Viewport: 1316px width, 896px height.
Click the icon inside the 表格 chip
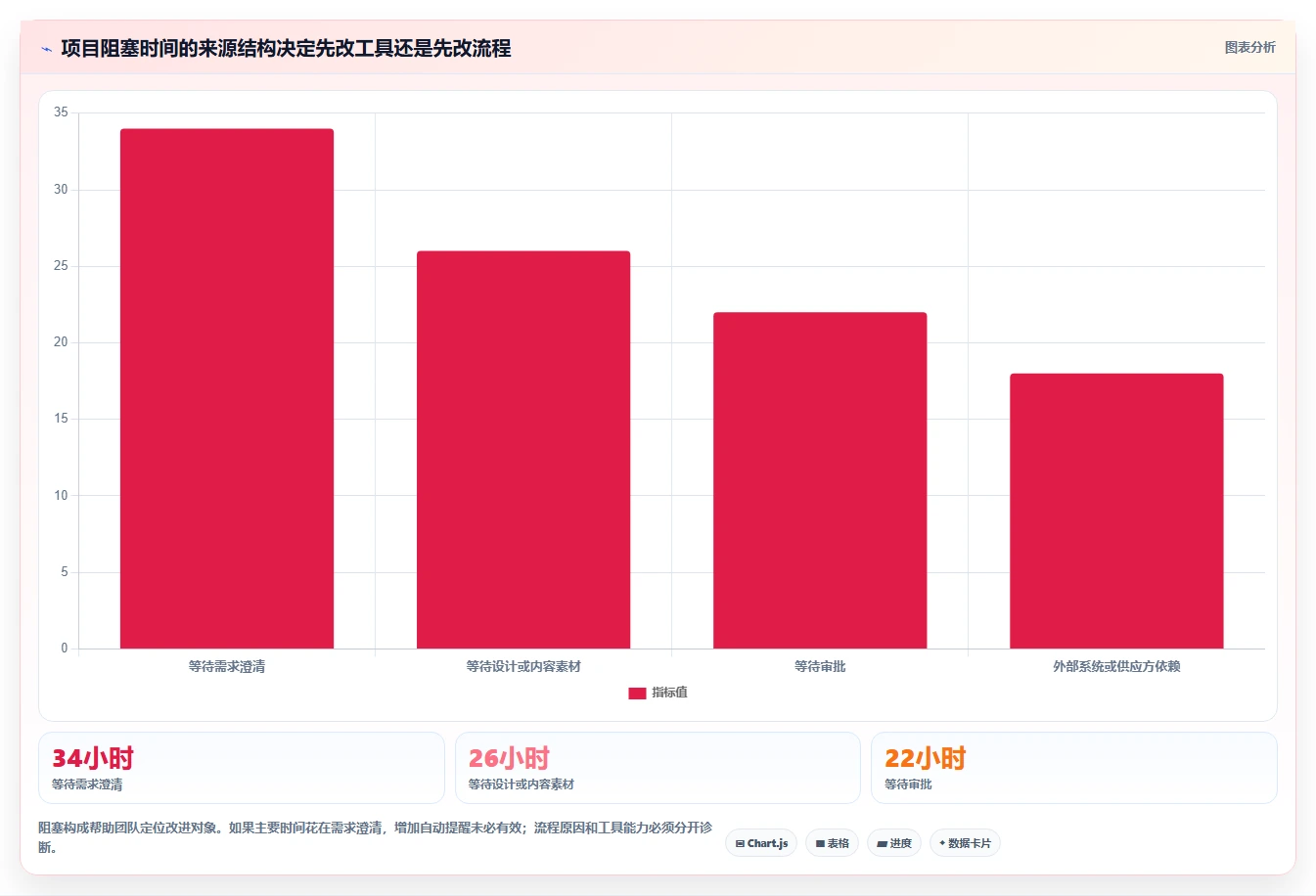[x=820, y=843]
